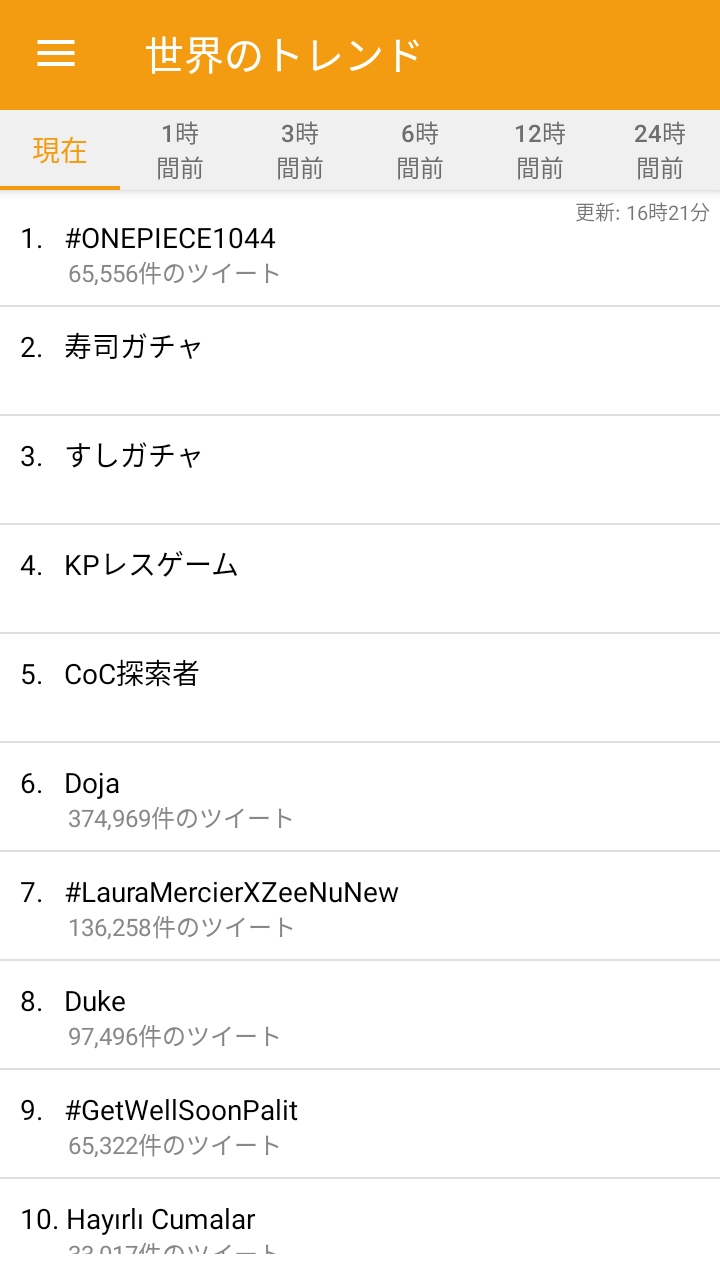720x1270 pixels.
Task: Open the hamburger navigation menu
Action: tap(56, 54)
